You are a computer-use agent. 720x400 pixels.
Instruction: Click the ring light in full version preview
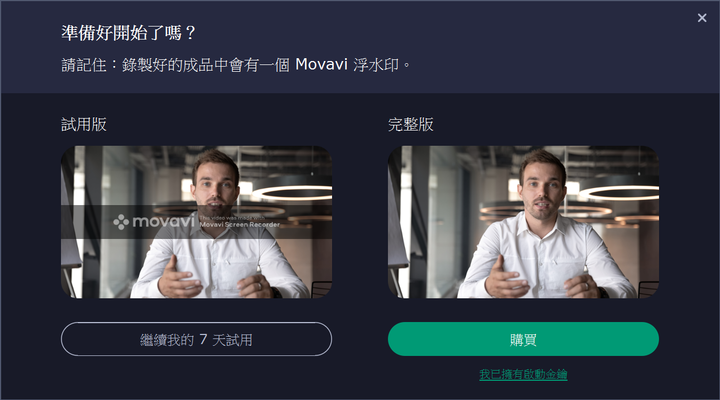click(619, 193)
